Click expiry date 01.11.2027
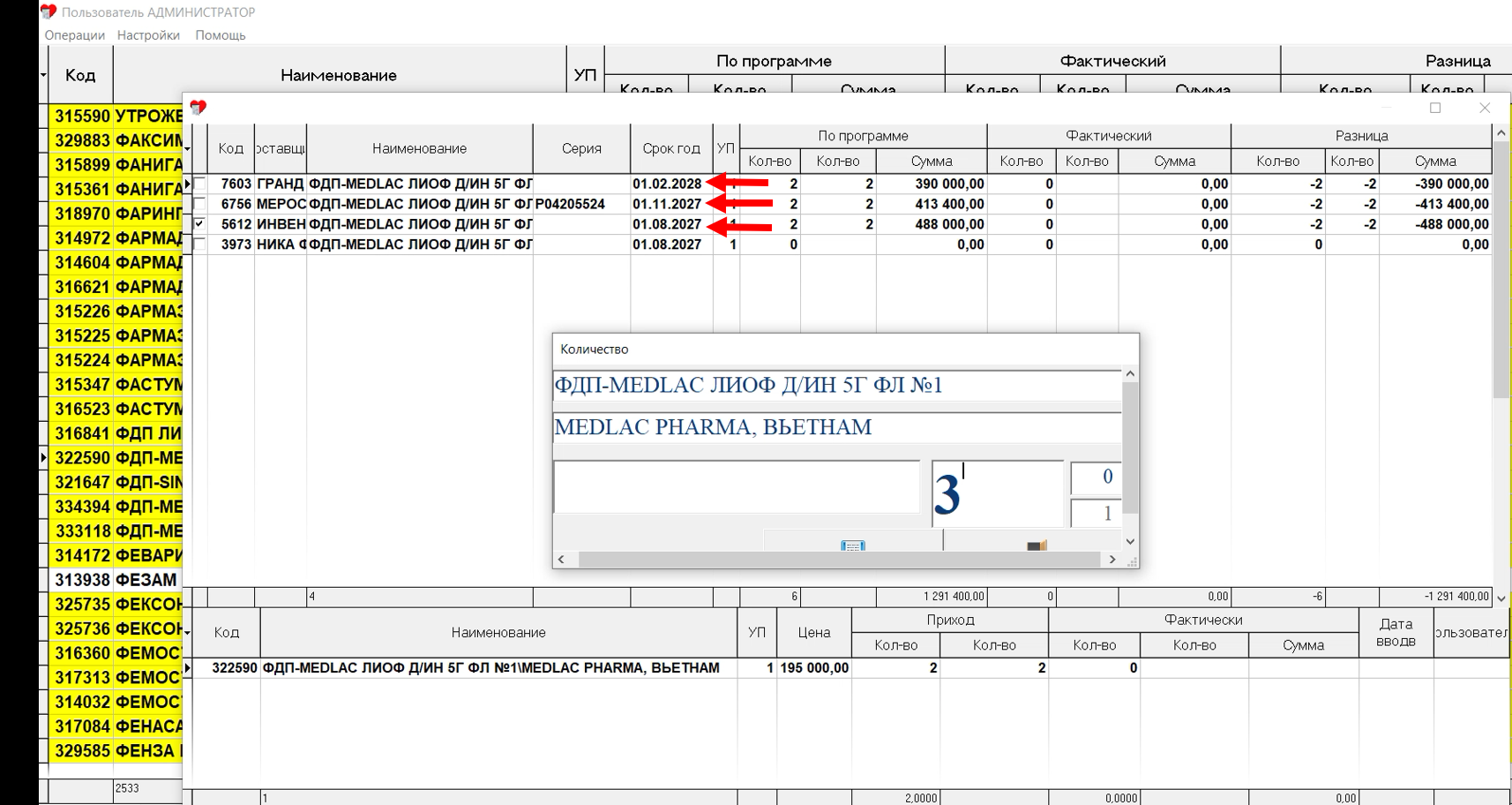 click(667, 204)
